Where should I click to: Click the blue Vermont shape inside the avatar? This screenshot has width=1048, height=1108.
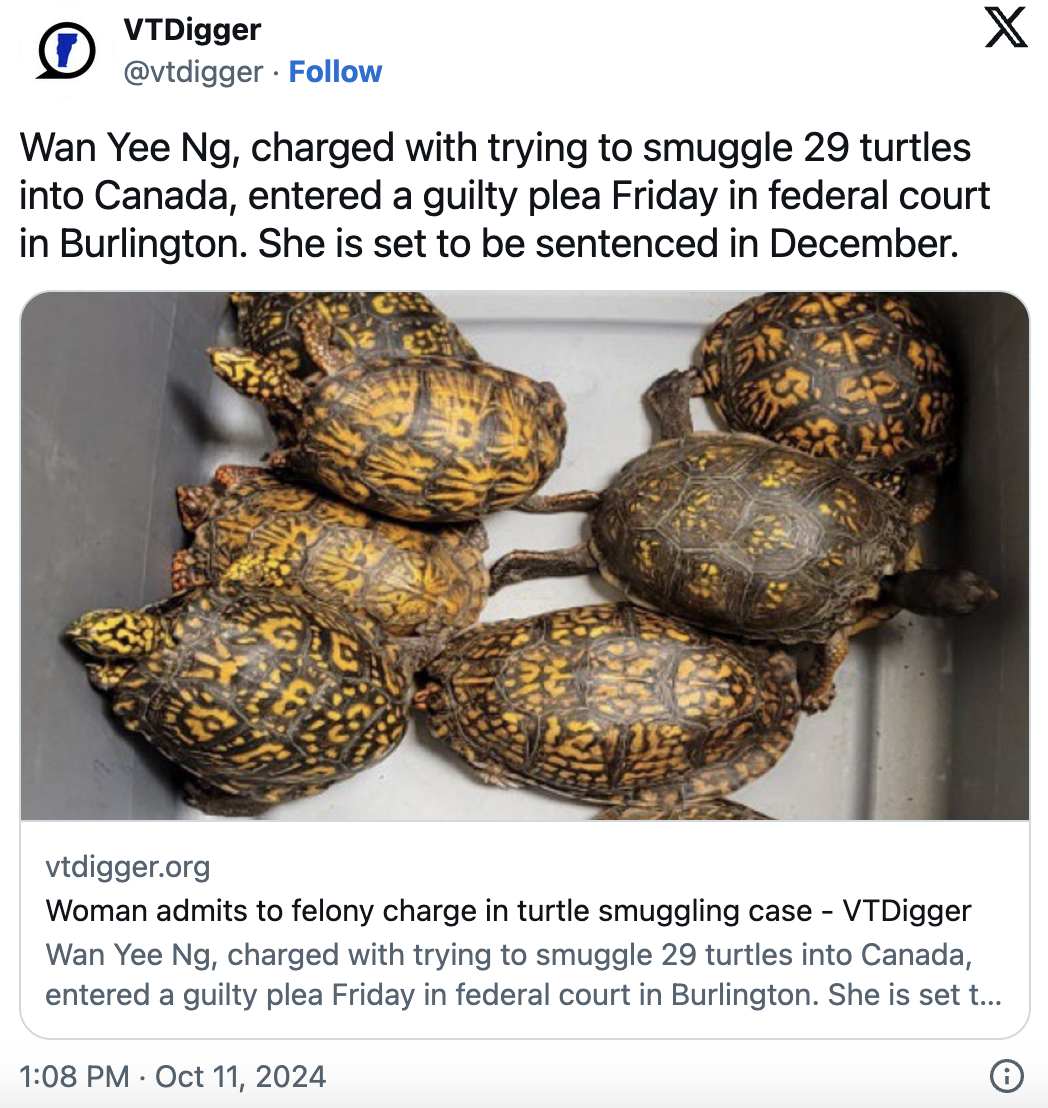pos(66,48)
